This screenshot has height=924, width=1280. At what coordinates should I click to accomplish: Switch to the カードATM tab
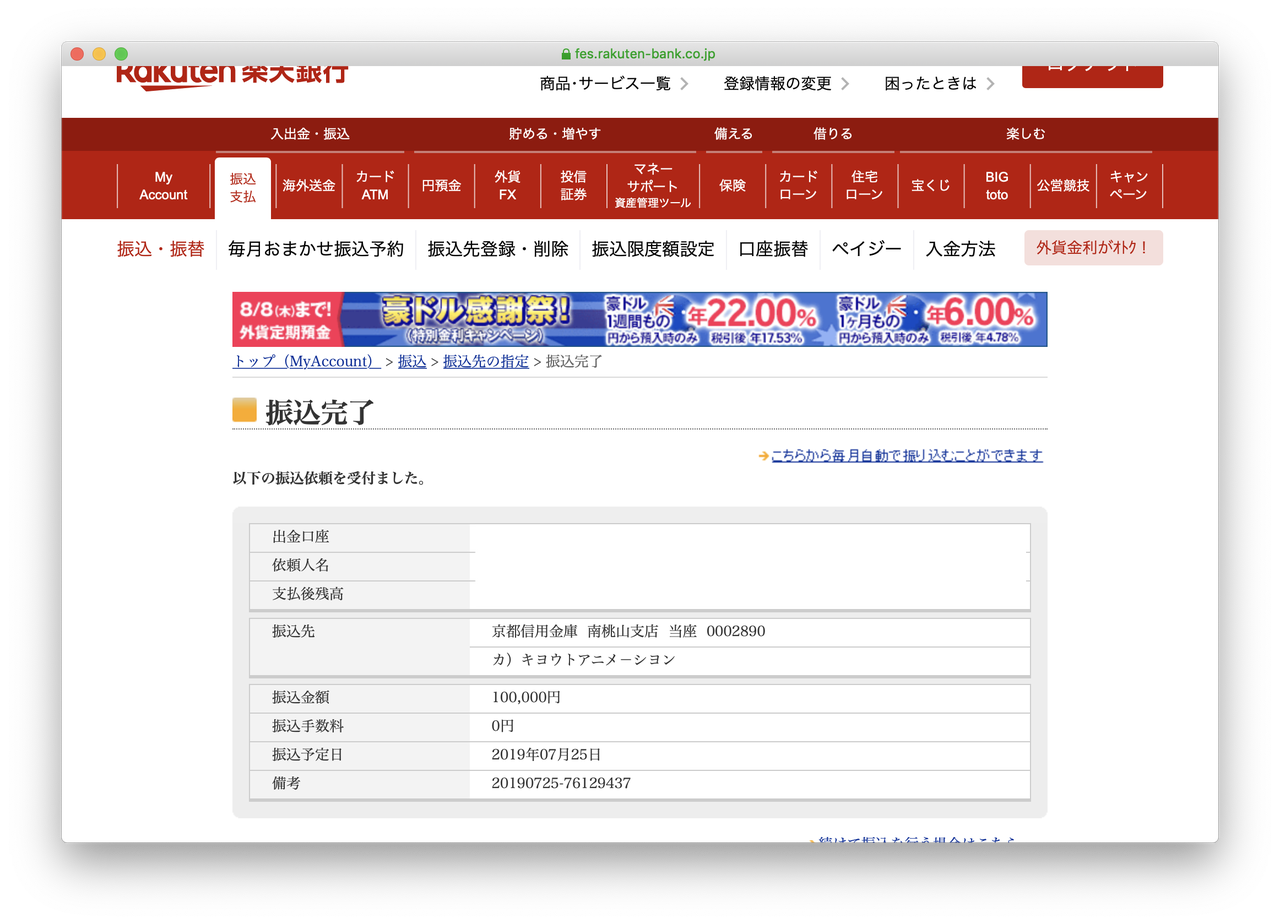click(x=375, y=186)
